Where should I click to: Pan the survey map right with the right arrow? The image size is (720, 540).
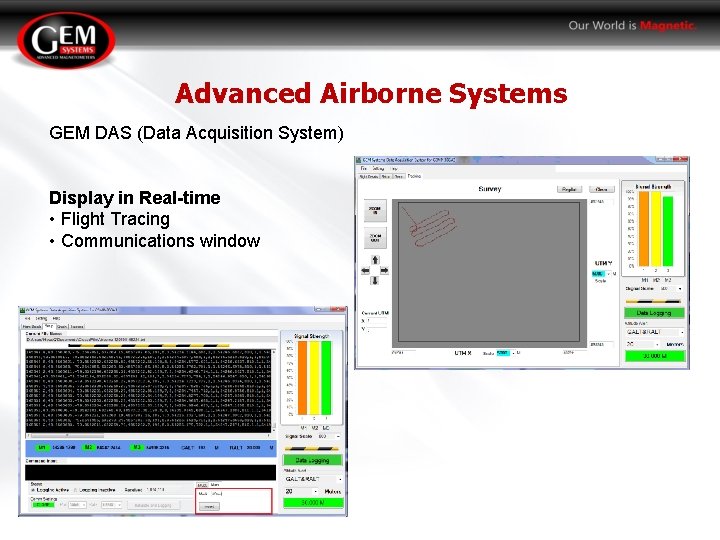(x=384, y=270)
